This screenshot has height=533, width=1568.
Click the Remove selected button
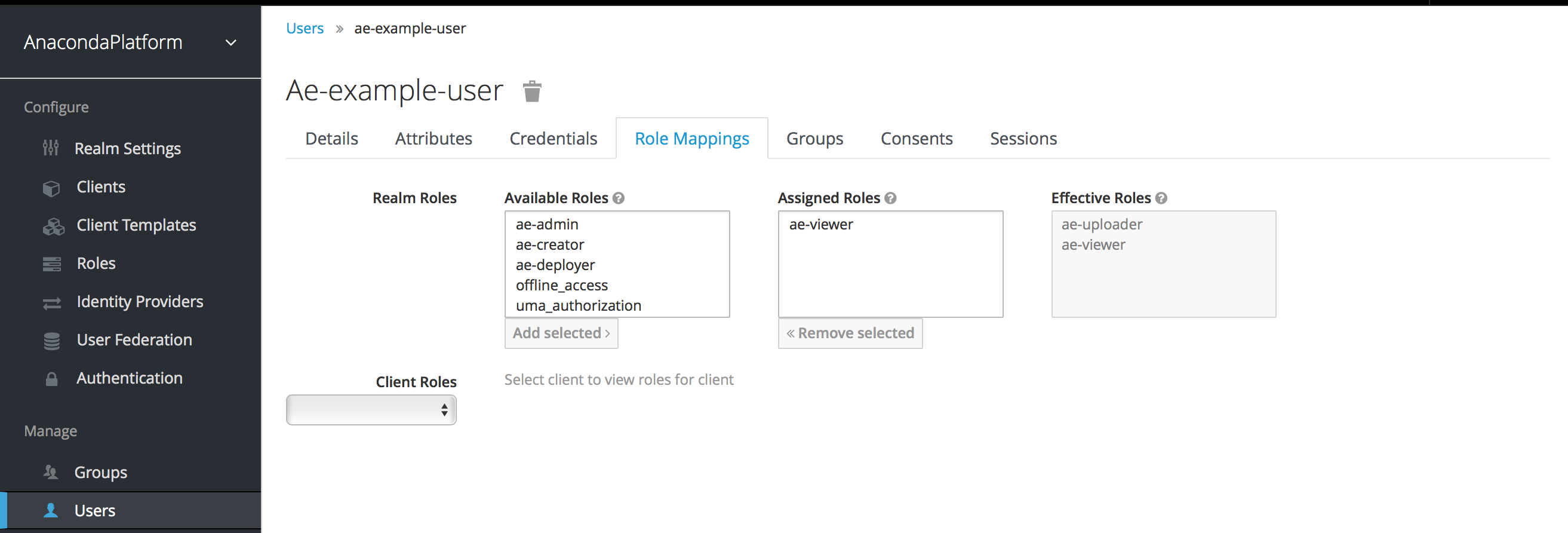point(850,333)
